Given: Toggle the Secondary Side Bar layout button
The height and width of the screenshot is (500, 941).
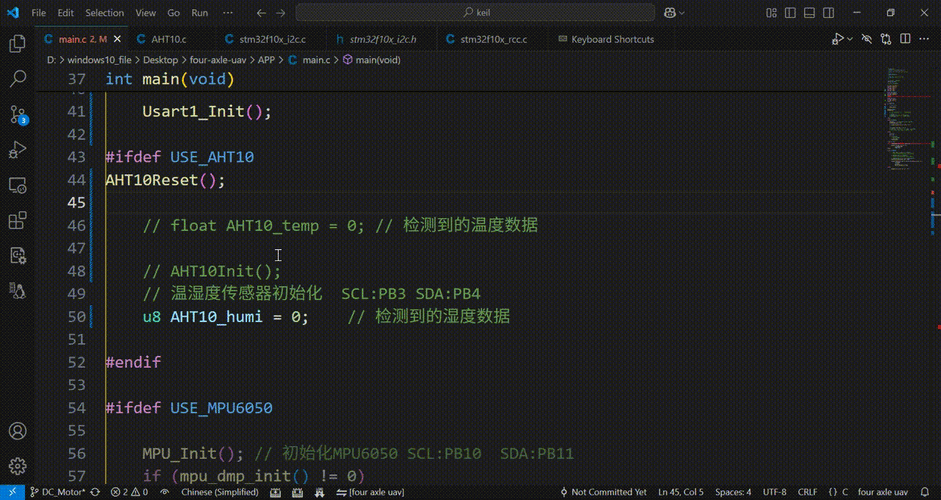Looking at the screenshot, I should click(x=828, y=13).
